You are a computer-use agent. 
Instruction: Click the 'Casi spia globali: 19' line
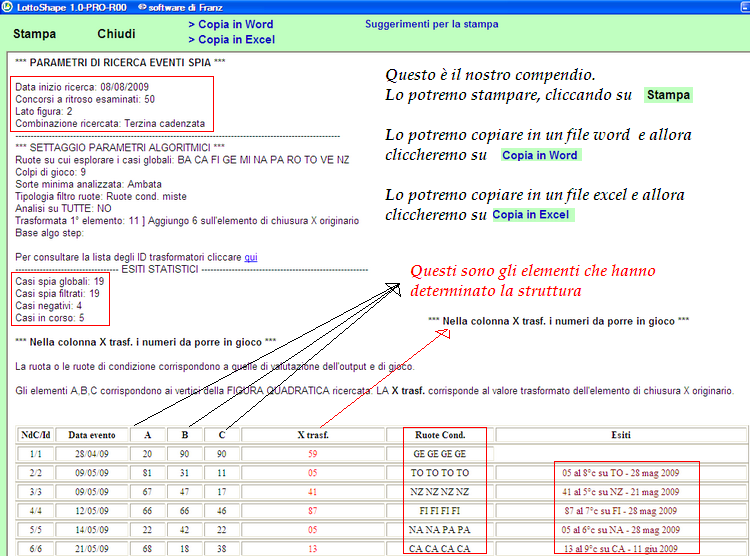click(59, 281)
